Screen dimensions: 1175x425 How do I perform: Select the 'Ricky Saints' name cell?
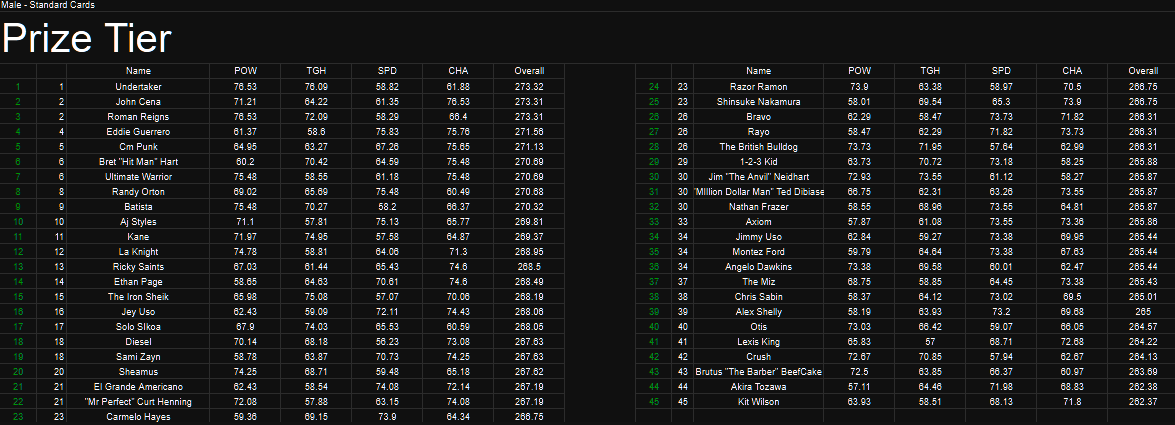coord(139,267)
